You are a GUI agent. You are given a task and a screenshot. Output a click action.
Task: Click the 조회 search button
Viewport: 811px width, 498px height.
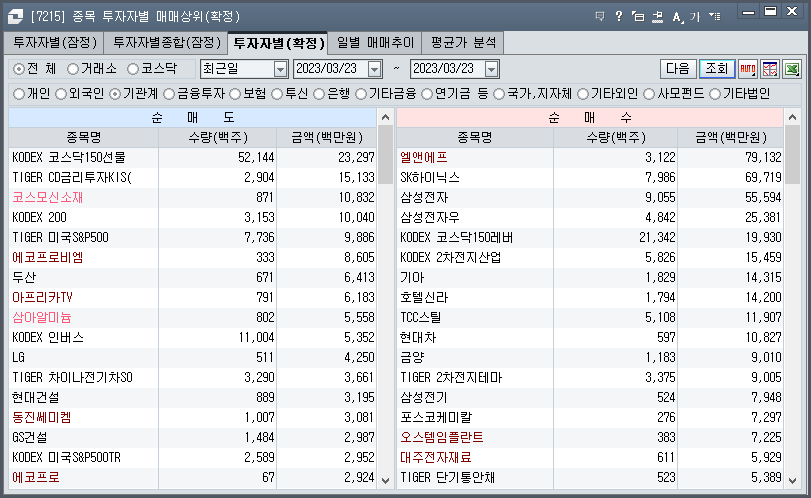[x=717, y=69]
